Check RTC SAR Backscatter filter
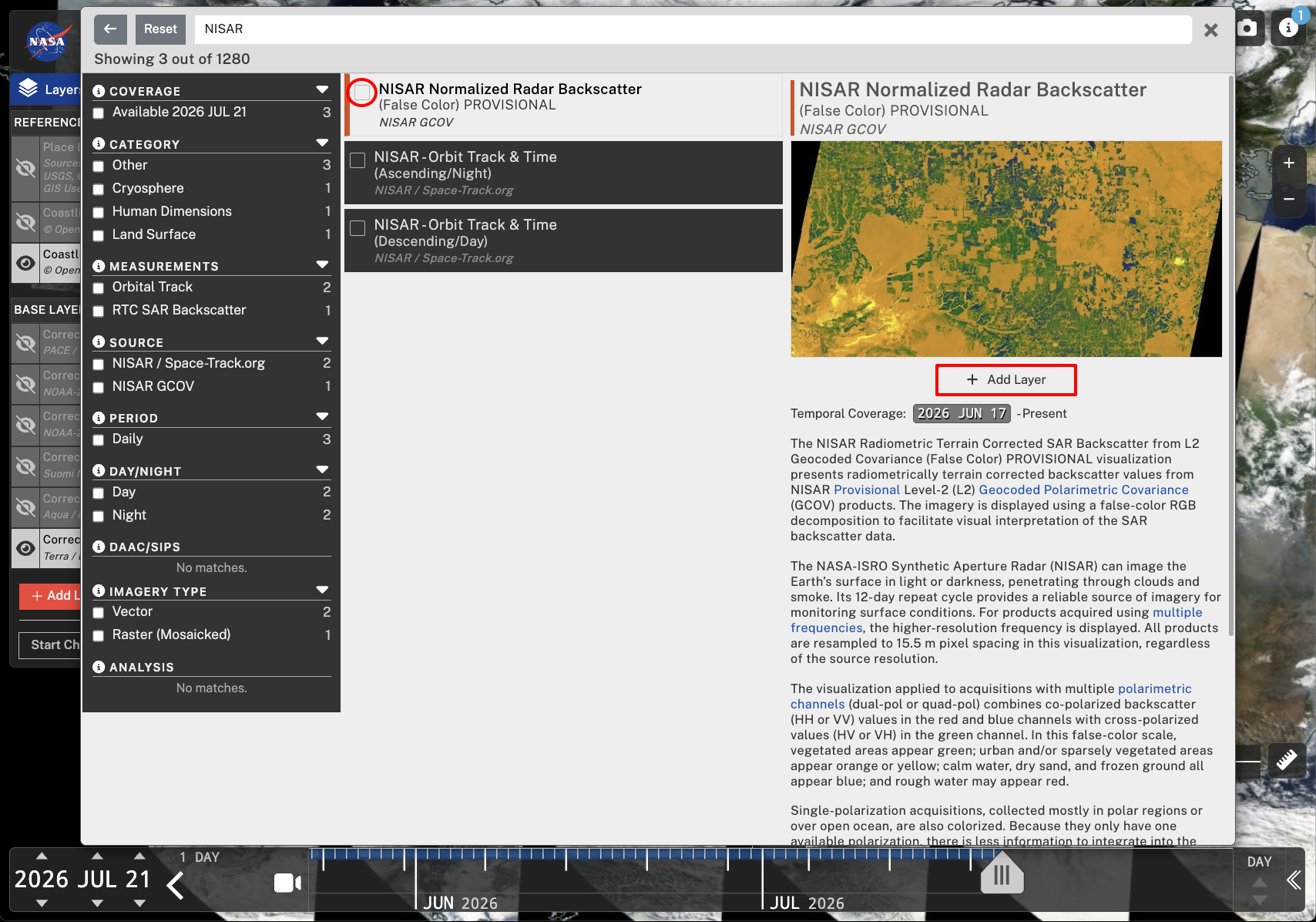Screen dimensions: 1316x922 [99, 311]
